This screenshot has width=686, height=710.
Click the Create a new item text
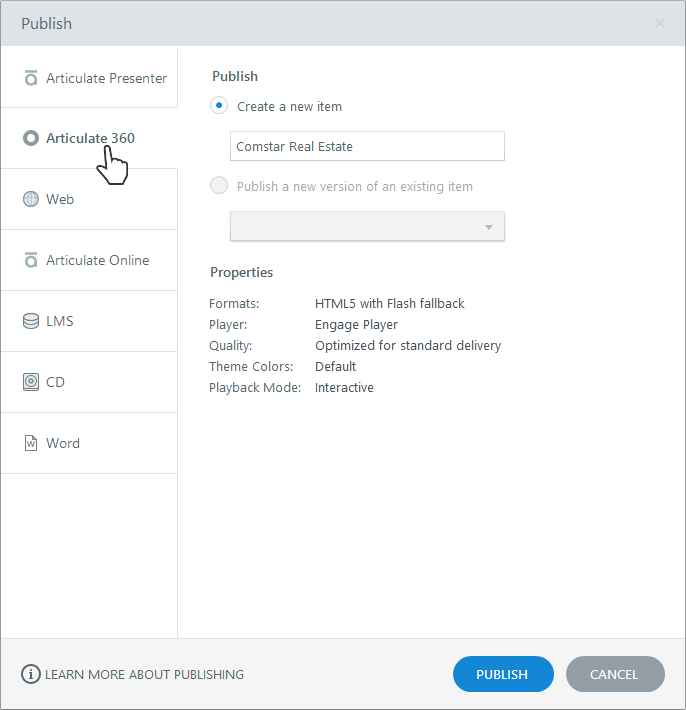(289, 106)
